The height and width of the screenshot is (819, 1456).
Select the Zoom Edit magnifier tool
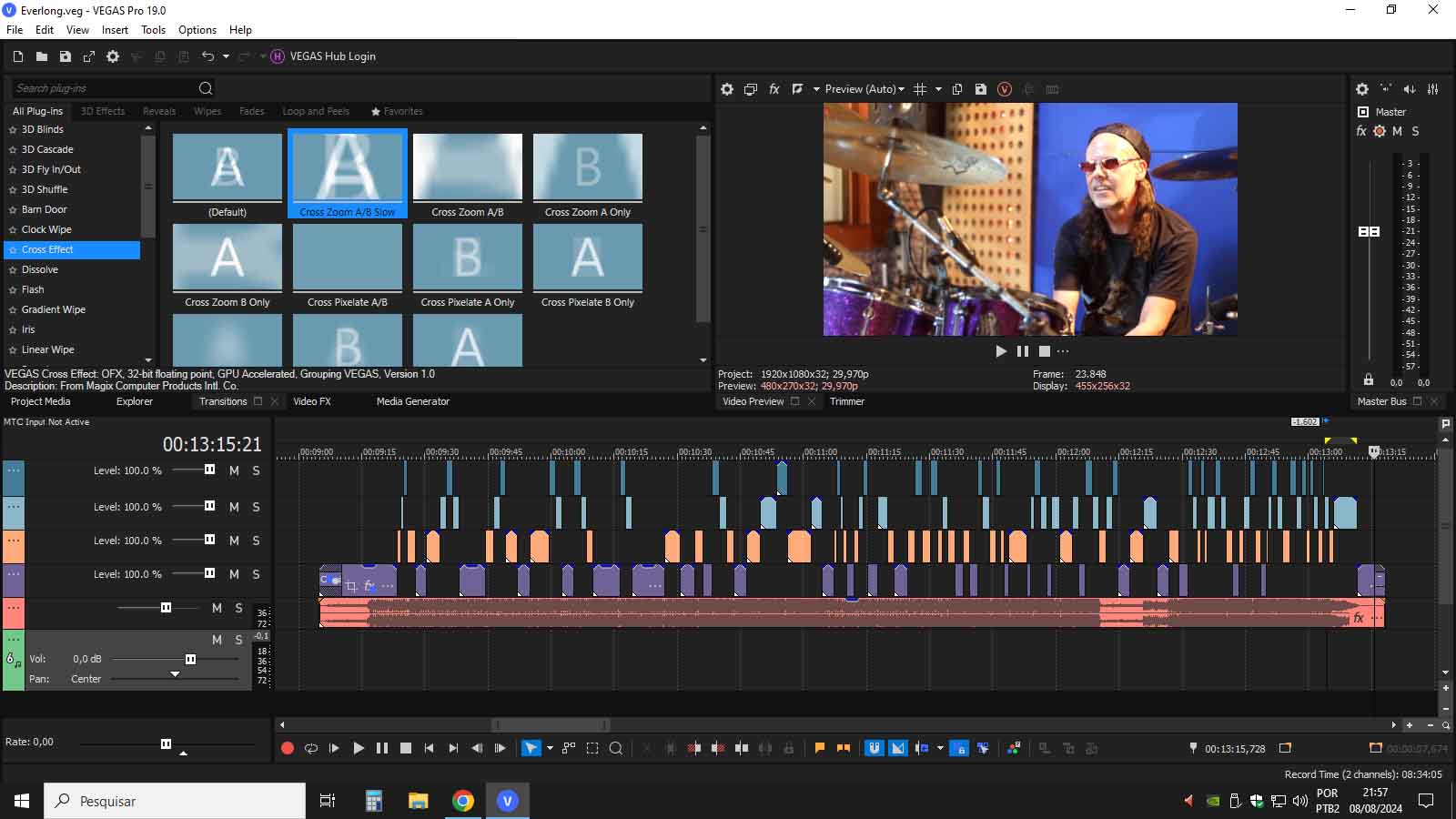(616, 748)
